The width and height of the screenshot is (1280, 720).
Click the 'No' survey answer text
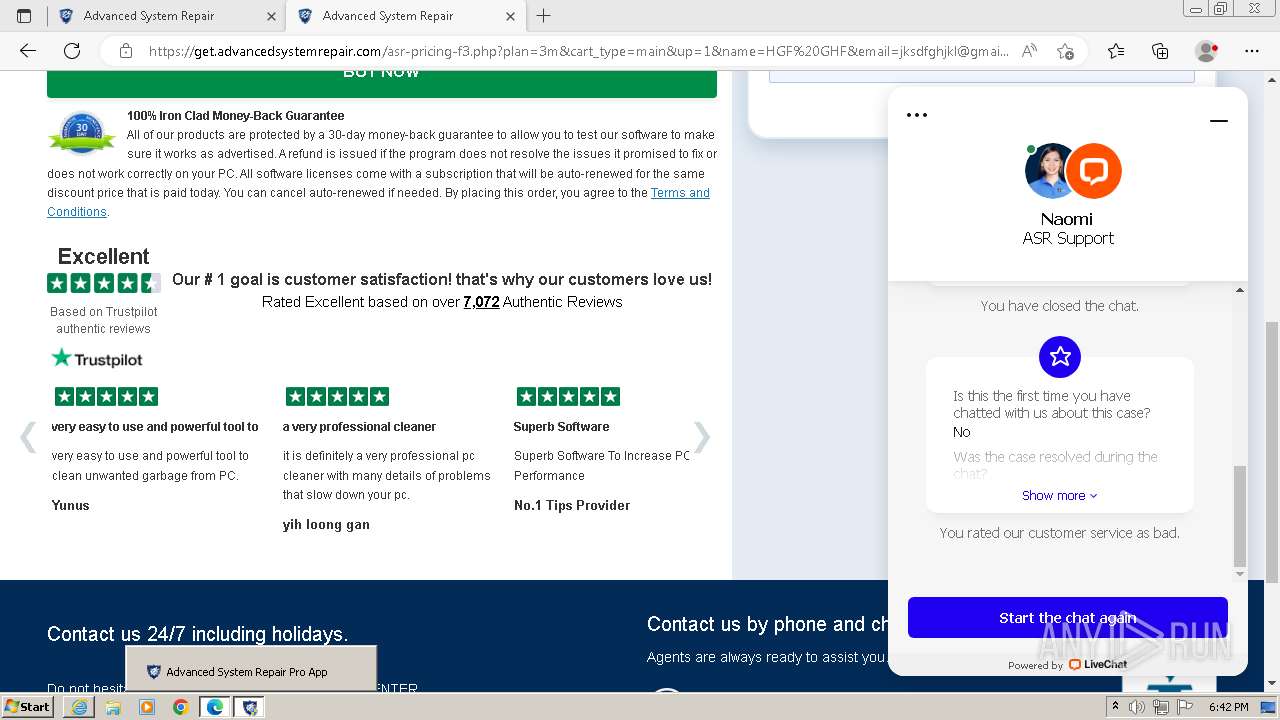tap(961, 432)
